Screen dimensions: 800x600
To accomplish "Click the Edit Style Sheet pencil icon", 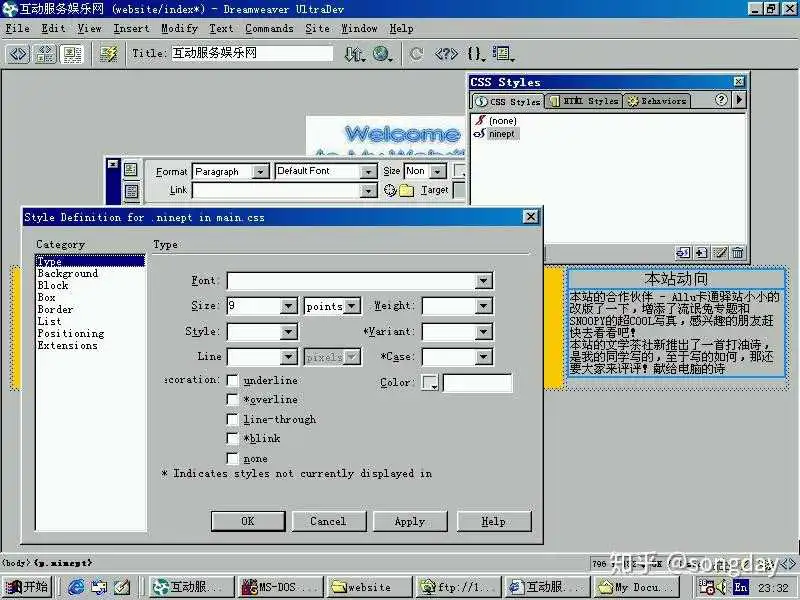I will click(x=720, y=253).
